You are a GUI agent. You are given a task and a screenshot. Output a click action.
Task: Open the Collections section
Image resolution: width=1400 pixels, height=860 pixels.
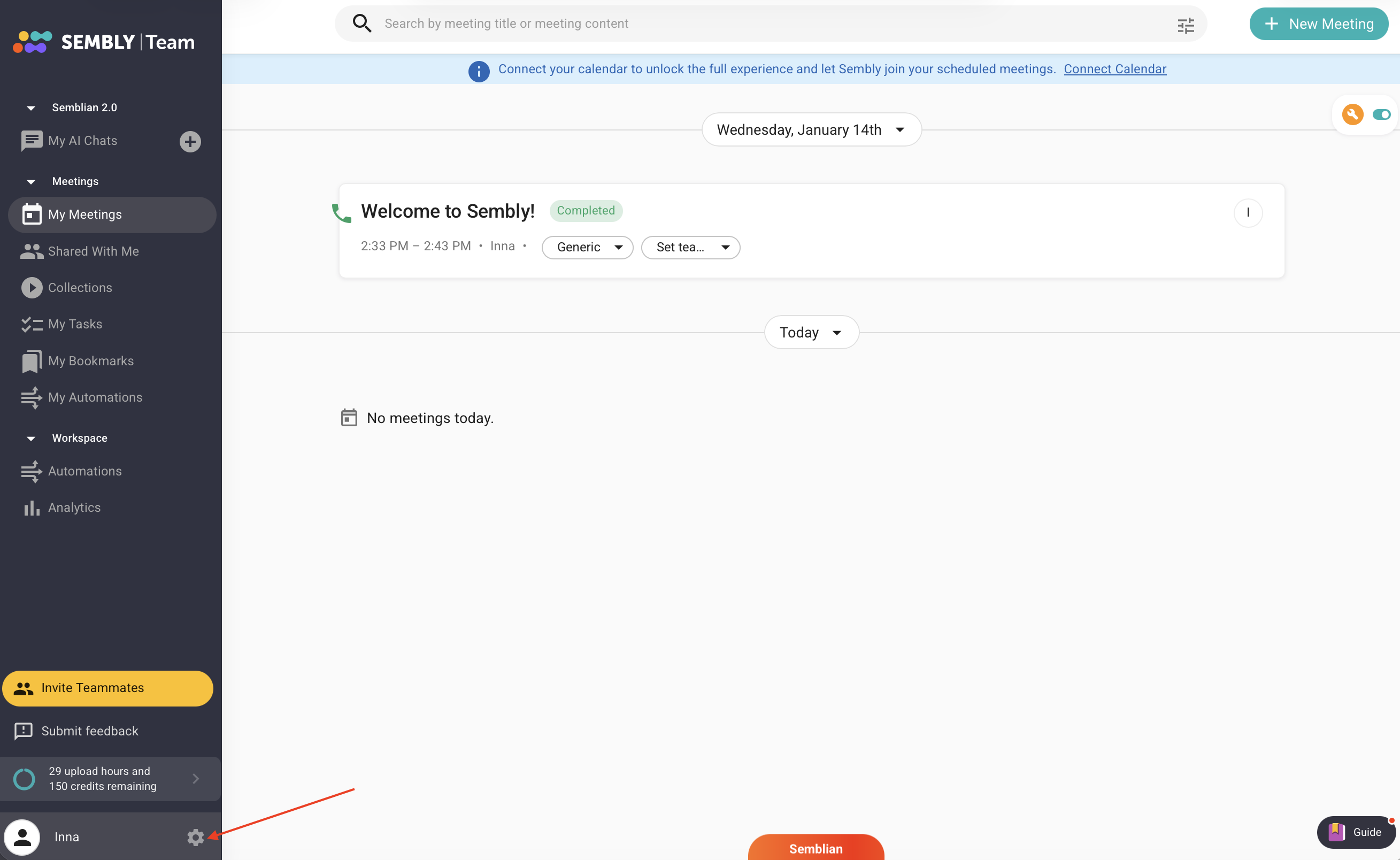(80, 287)
